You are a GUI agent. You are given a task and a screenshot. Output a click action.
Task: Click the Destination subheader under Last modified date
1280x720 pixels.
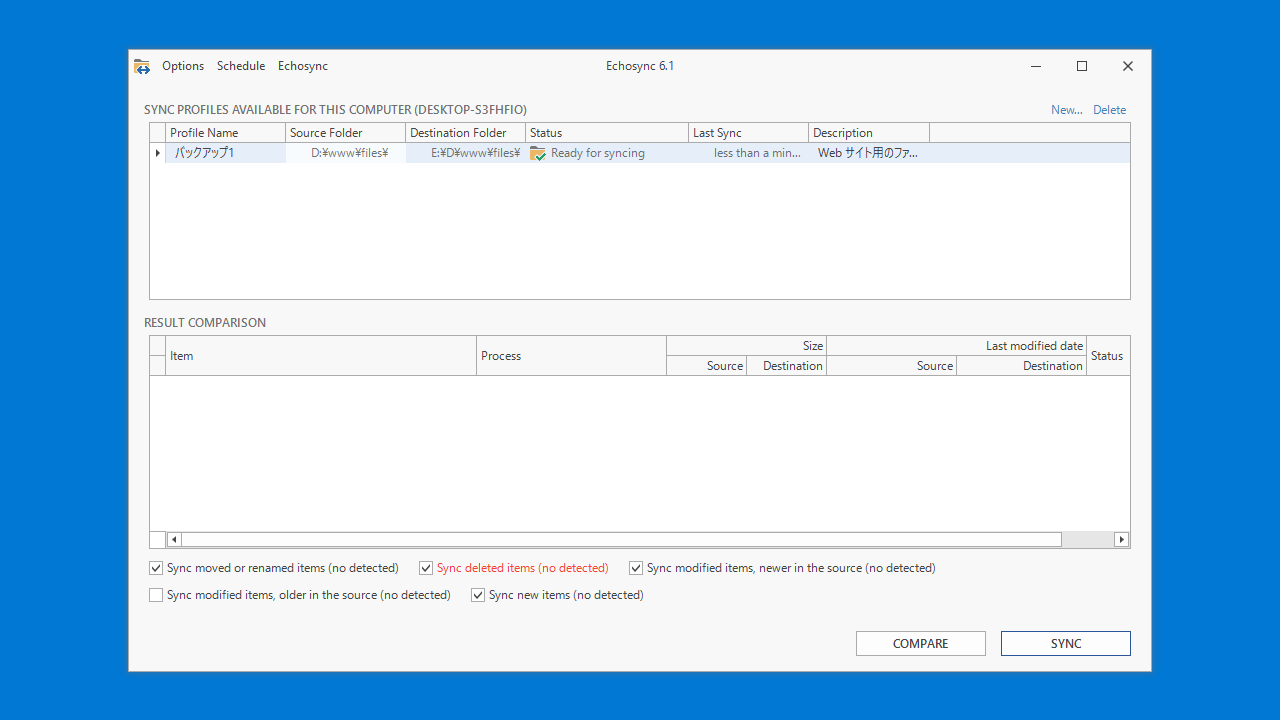(1022, 366)
